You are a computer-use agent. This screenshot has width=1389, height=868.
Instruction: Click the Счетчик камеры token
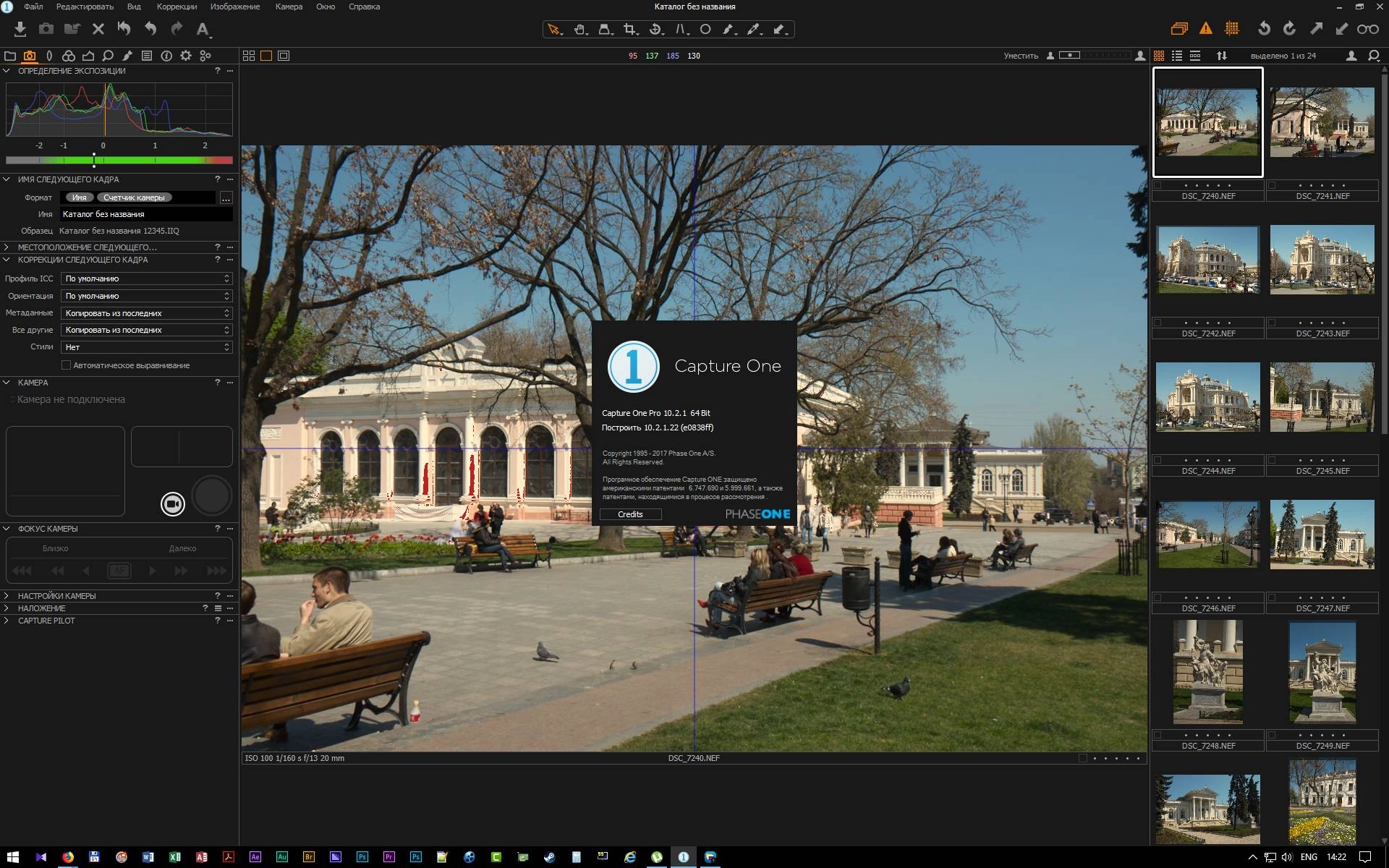pos(134,197)
